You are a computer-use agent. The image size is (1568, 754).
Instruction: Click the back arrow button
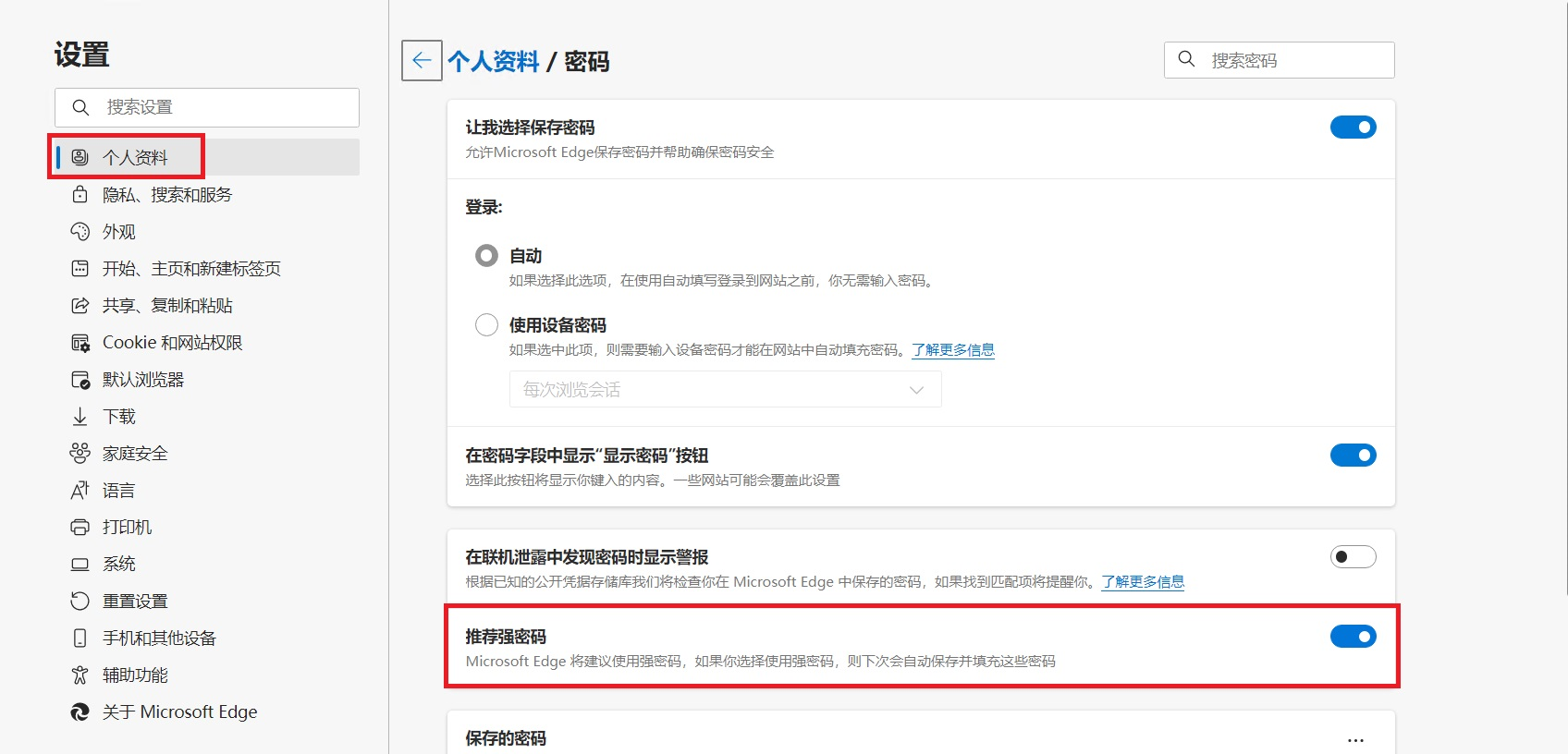tap(422, 61)
